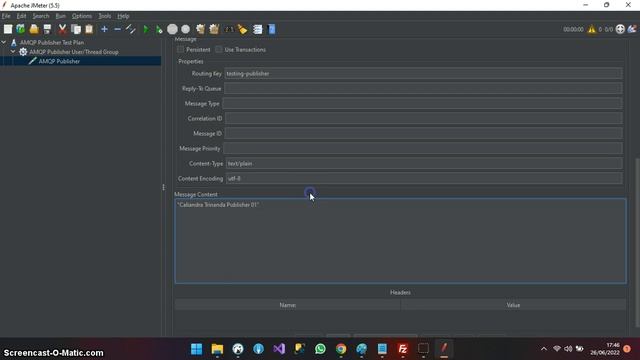
Task: Click the Message Type field
Action: pos(422,104)
